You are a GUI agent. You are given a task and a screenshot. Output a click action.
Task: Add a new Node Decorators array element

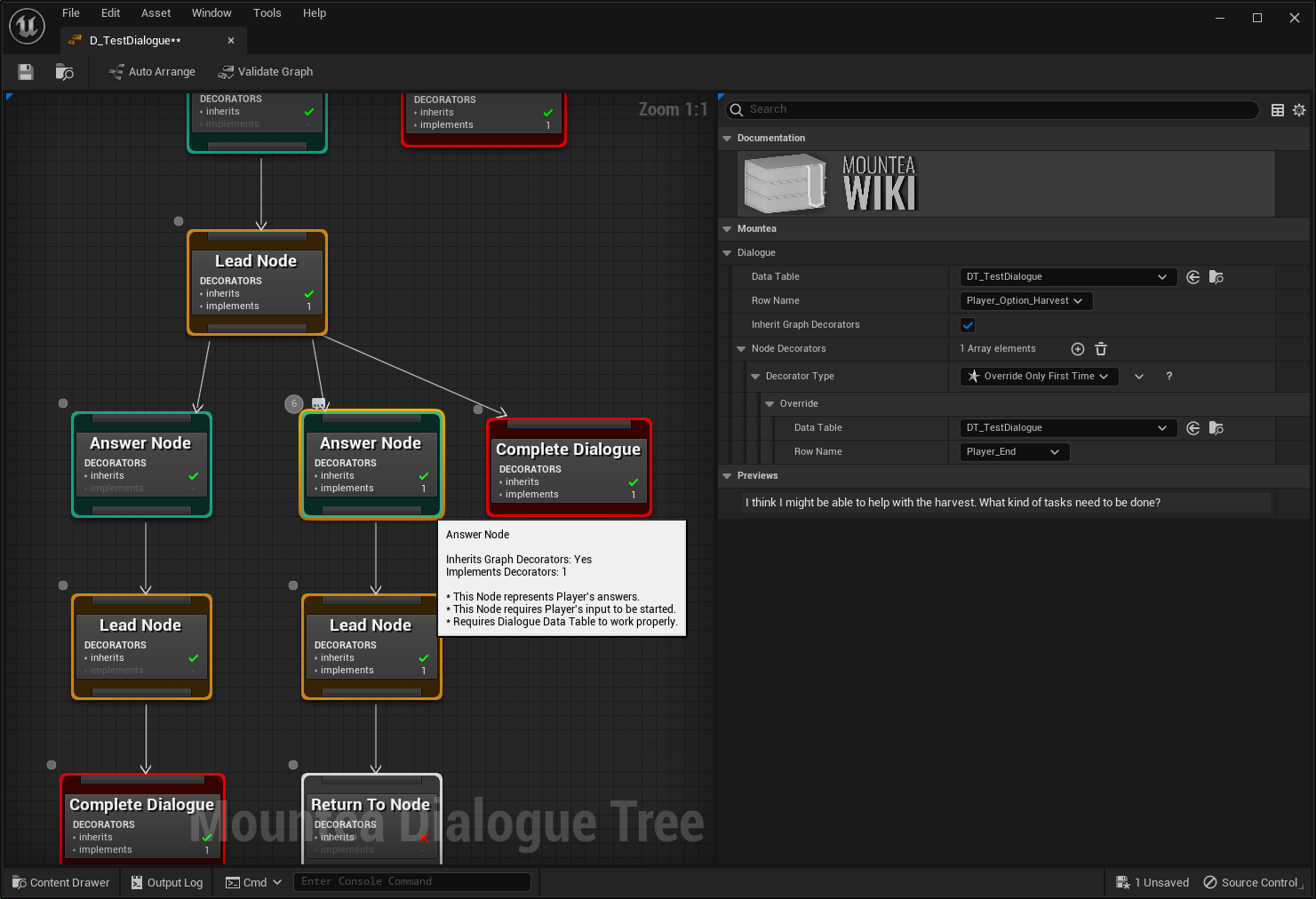click(1078, 349)
